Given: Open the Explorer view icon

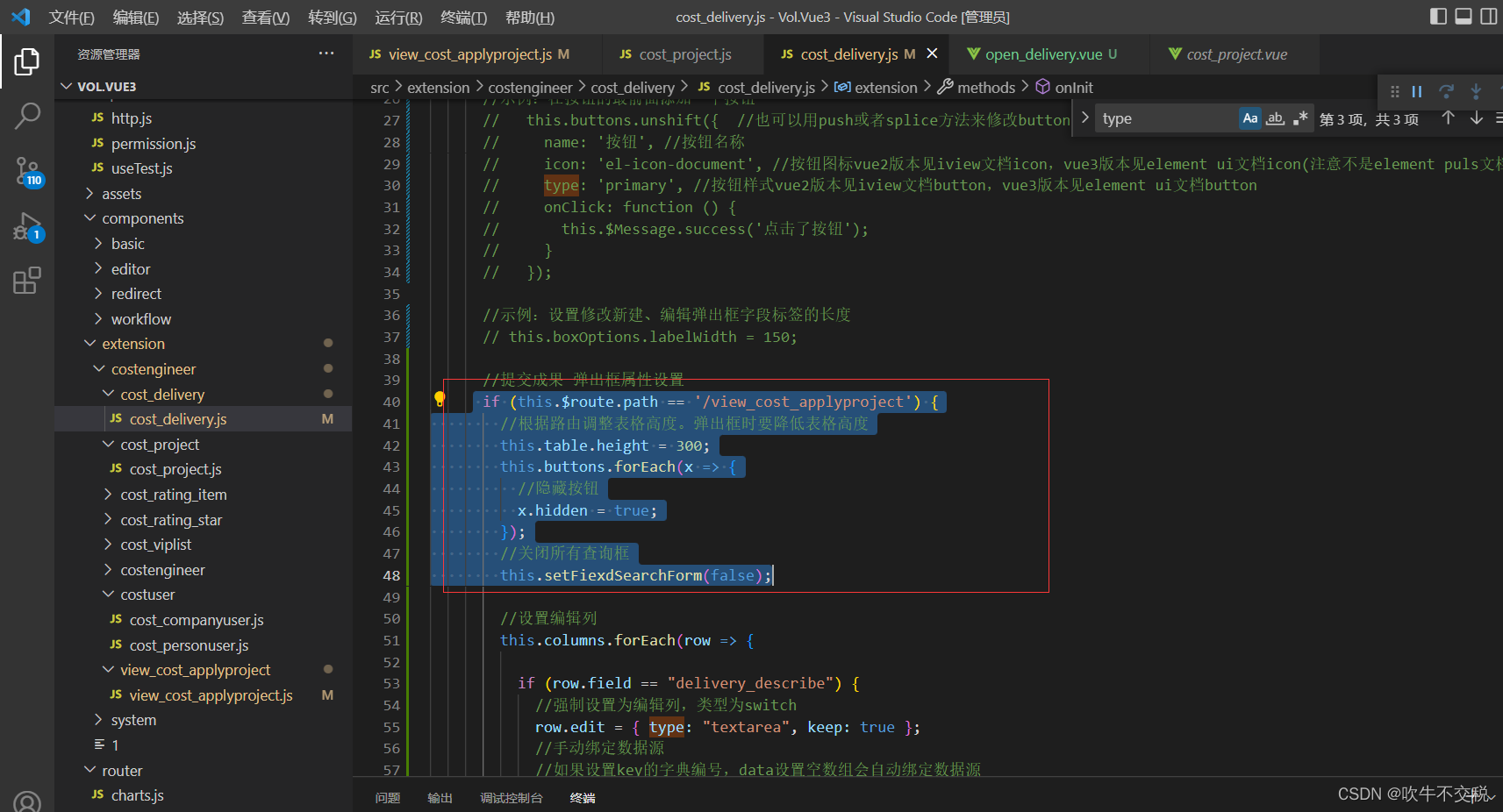Looking at the screenshot, I should [x=27, y=61].
